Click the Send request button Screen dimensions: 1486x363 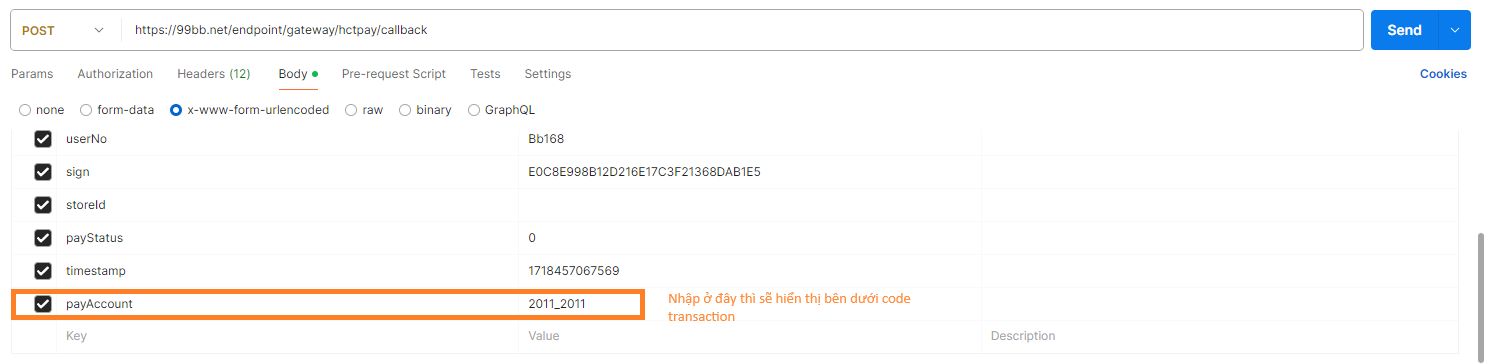pyautogui.click(x=1404, y=30)
